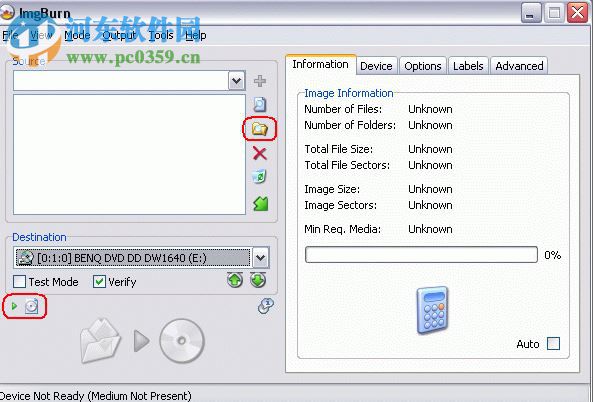Minimize the ImgBurn window

pyautogui.click(x=530, y=13)
